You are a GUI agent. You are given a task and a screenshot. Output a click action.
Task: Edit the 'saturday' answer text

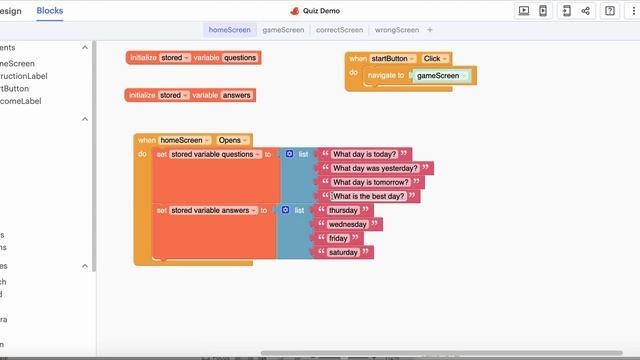coord(343,252)
